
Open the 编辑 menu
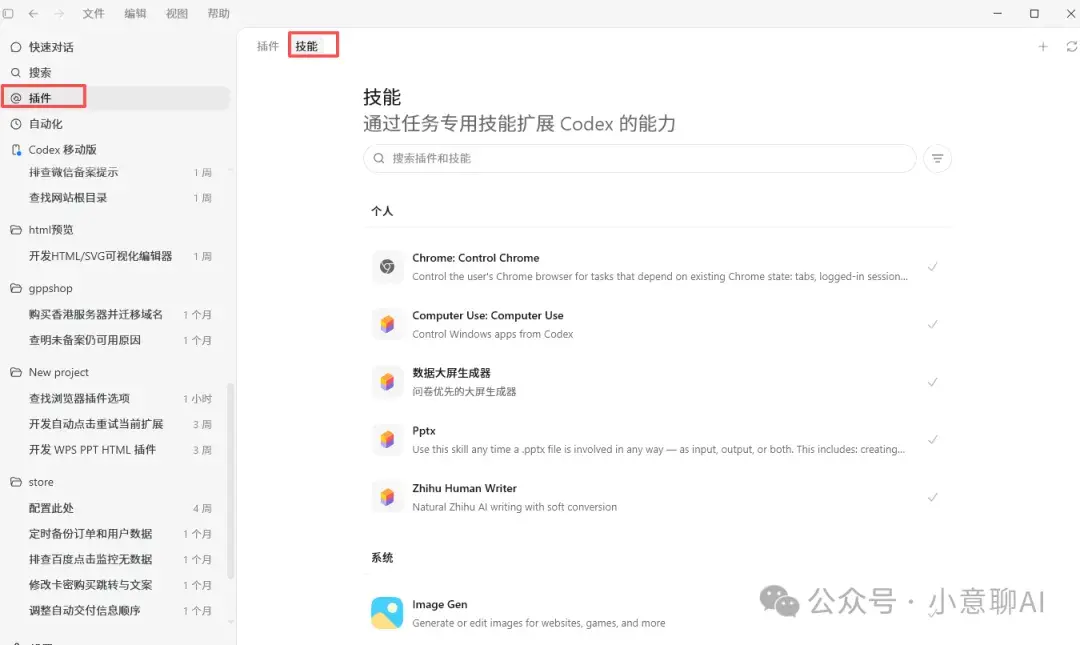tap(135, 13)
